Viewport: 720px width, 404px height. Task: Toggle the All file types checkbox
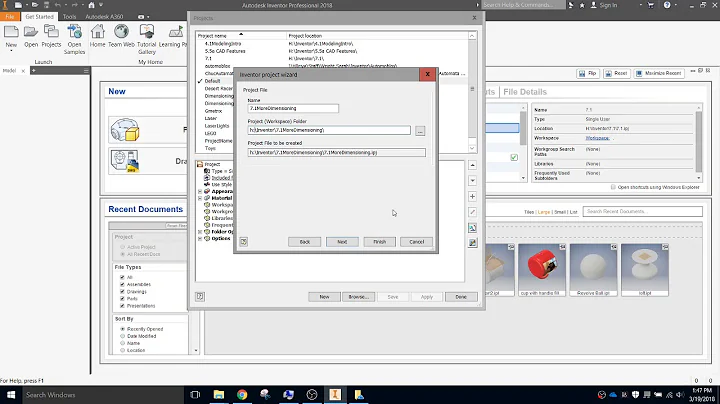(122, 277)
